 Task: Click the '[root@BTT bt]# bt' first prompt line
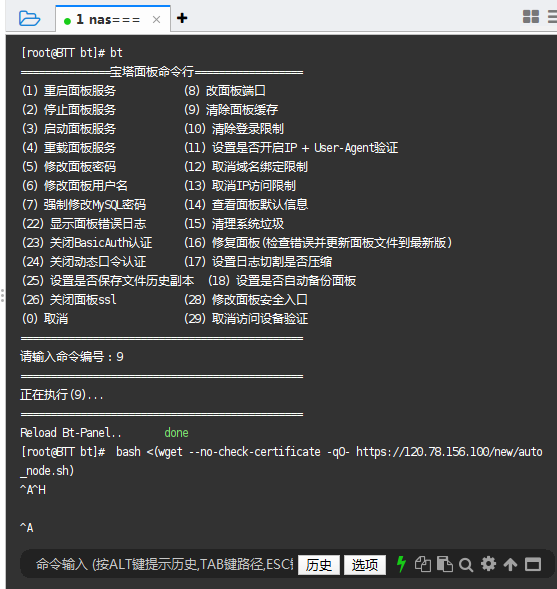[x=72, y=53]
